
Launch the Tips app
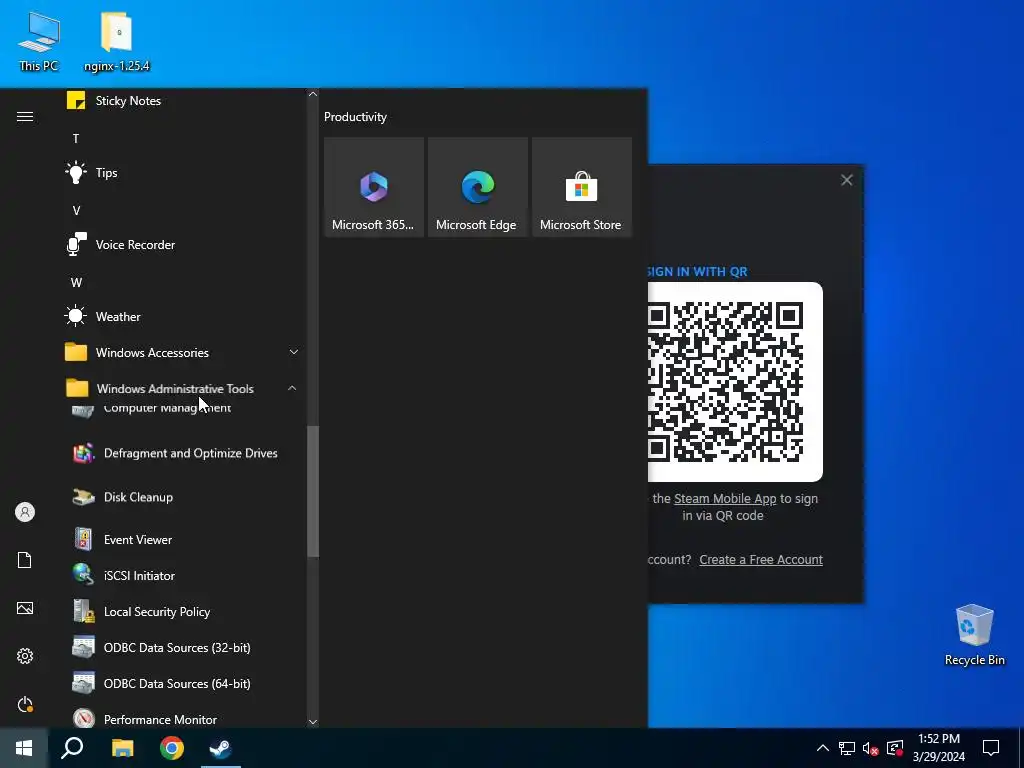[x=182, y=172]
